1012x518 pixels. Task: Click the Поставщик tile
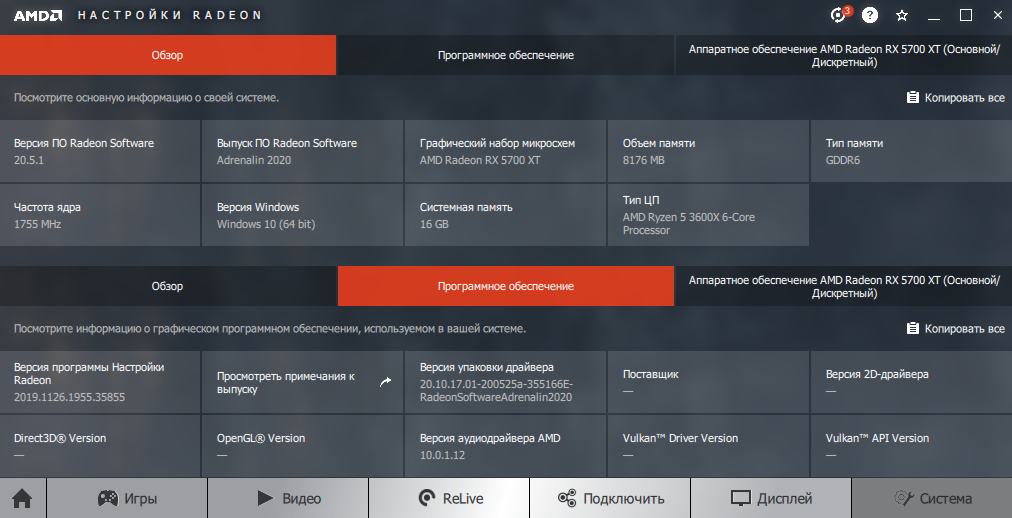click(708, 382)
